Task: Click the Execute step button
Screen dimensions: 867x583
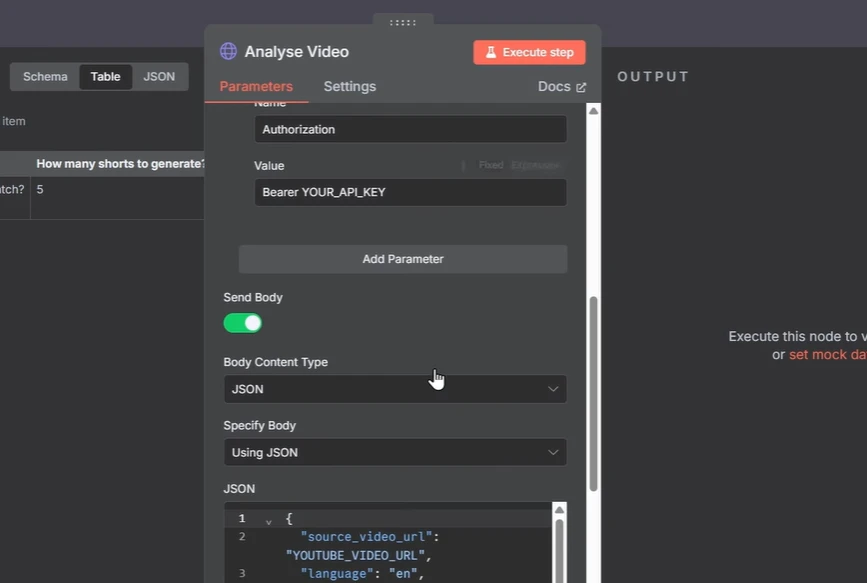Action: click(529, 52)
